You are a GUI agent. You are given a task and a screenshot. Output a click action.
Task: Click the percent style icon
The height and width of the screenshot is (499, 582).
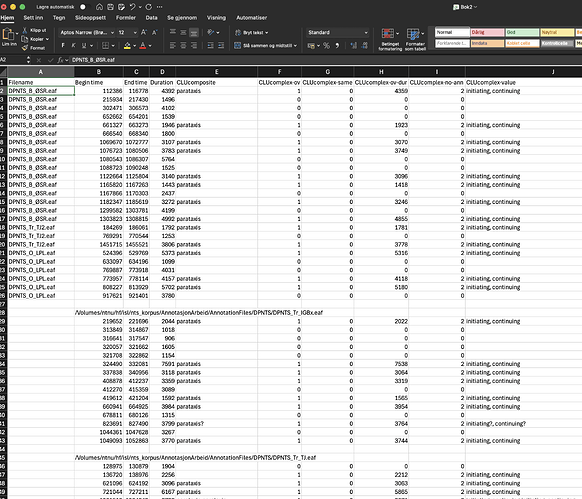[326, 46]
